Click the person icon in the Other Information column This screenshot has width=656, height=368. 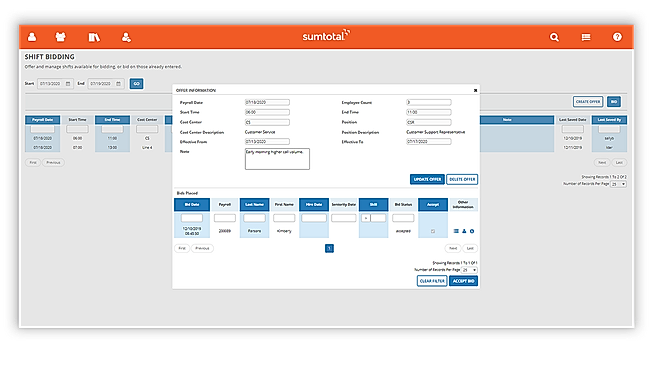(x=464, y=231)
